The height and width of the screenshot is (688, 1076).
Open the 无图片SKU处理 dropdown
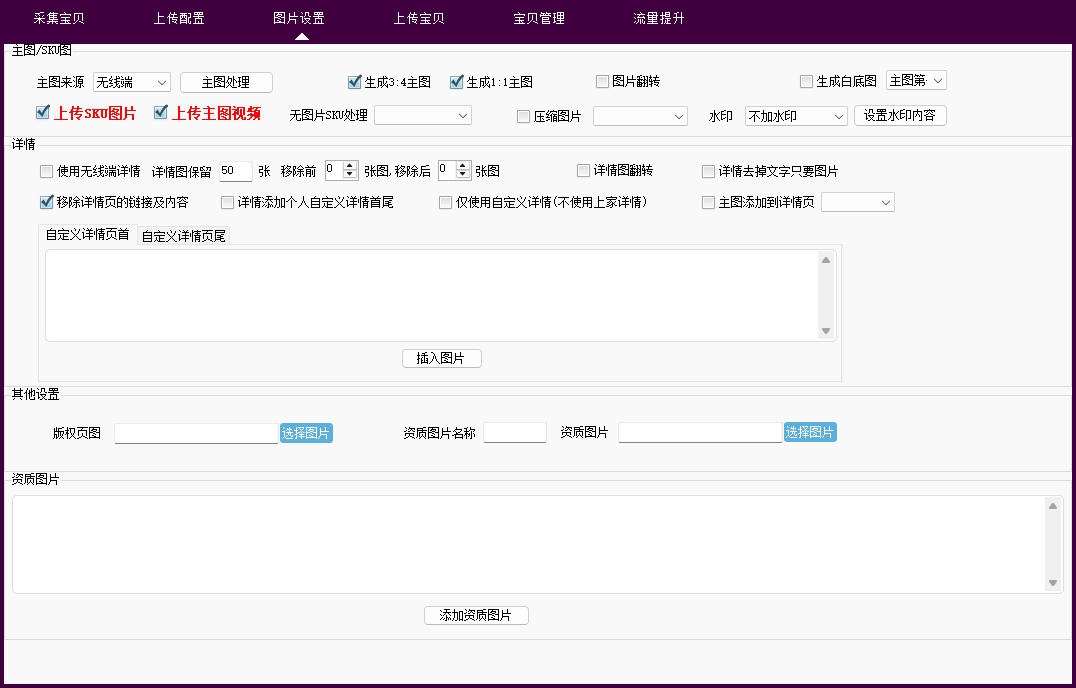(x=423, y=115)
